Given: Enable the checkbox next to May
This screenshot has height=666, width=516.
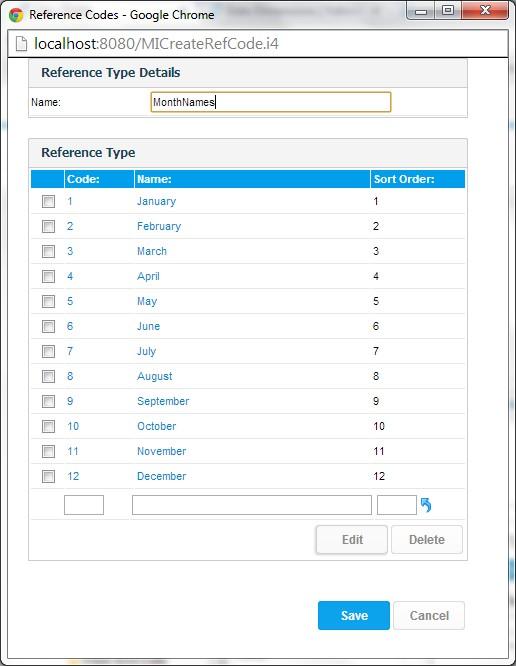Looking at the screenshot, I should [48, 301].
